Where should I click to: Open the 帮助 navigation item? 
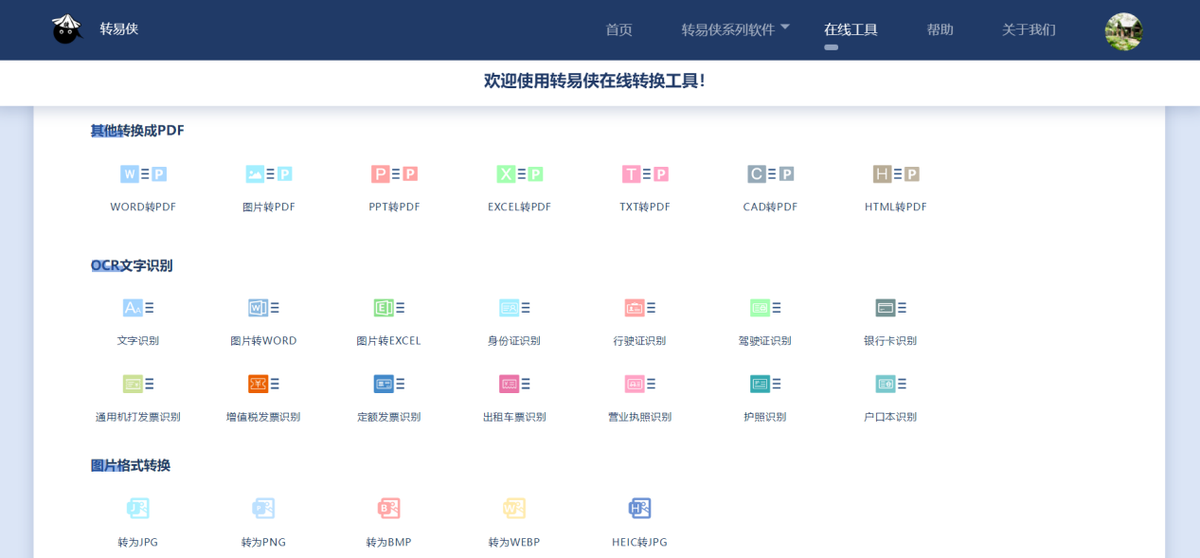coord(940,29)
